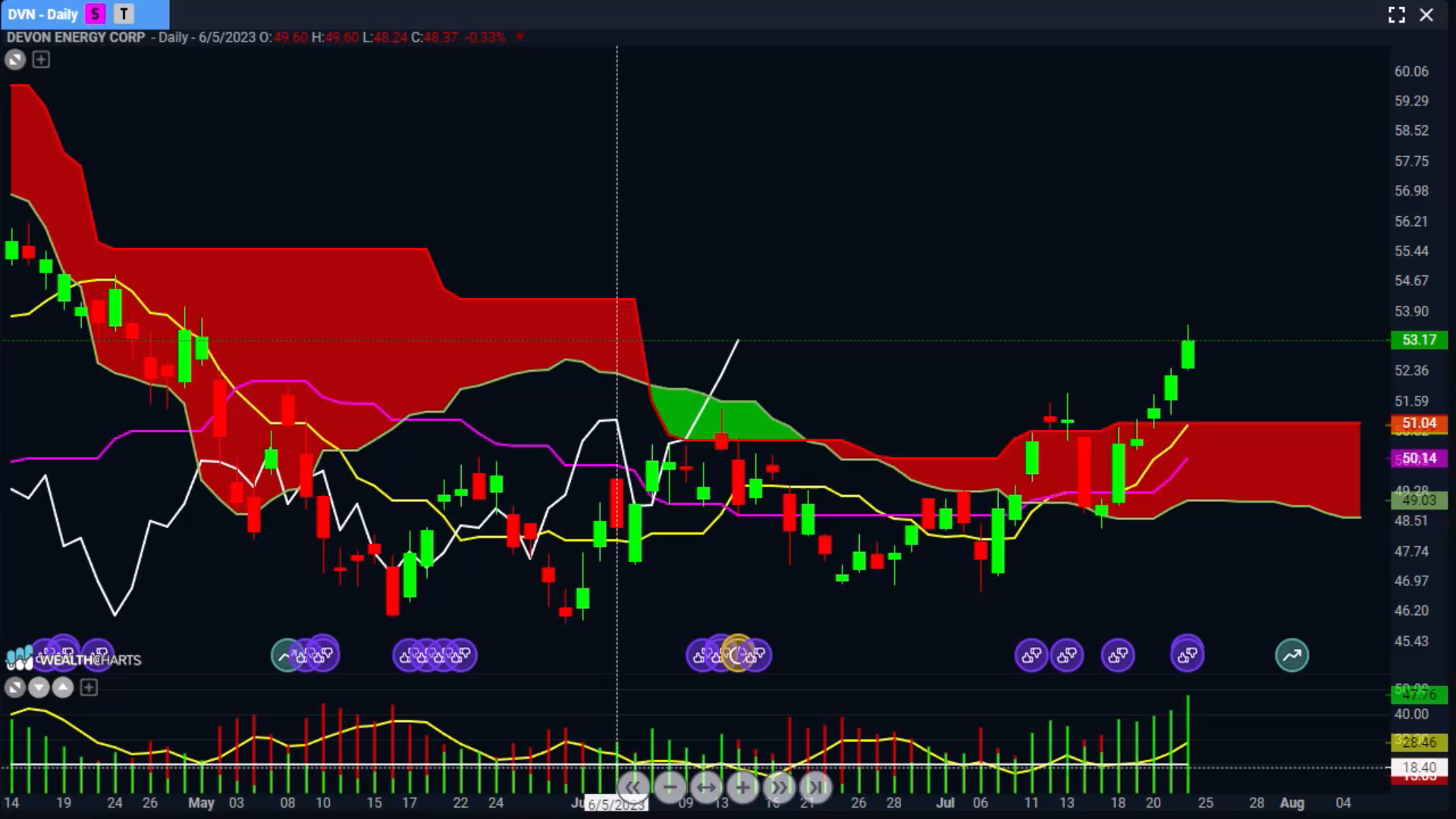This screenshot has width=1456, height=819.
Task: Click the red down triangle after -0.33%
Action: [x=520, y=36]
